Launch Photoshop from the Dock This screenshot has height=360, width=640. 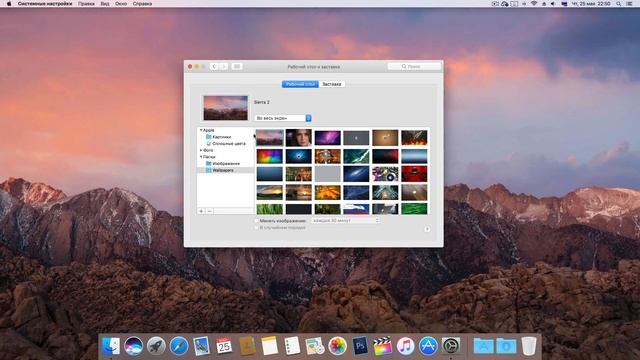coord(360,346)
